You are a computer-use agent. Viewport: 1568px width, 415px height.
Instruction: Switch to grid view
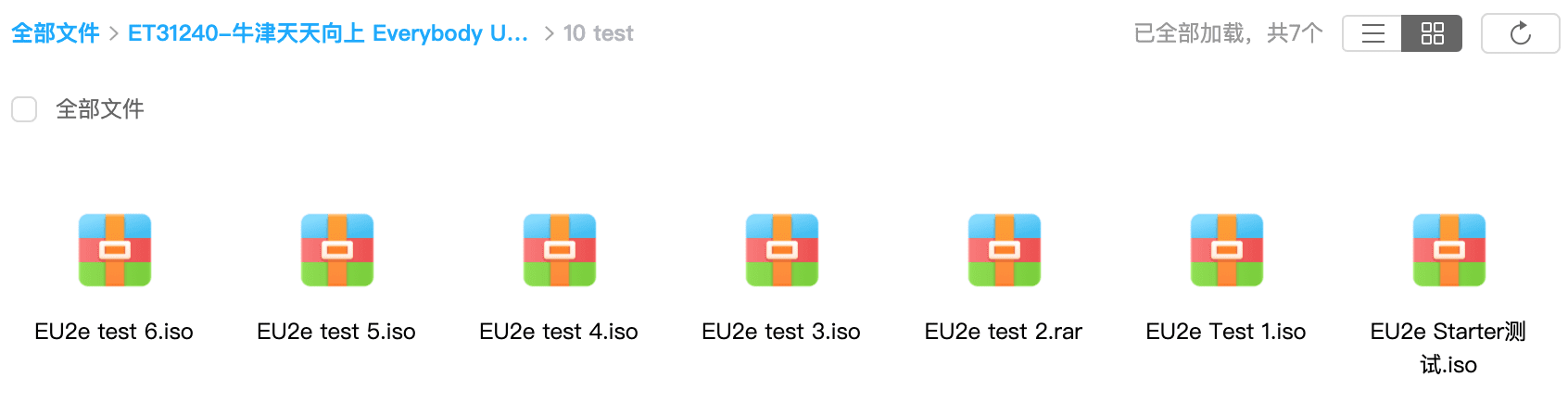click(x=1432, y=34)
